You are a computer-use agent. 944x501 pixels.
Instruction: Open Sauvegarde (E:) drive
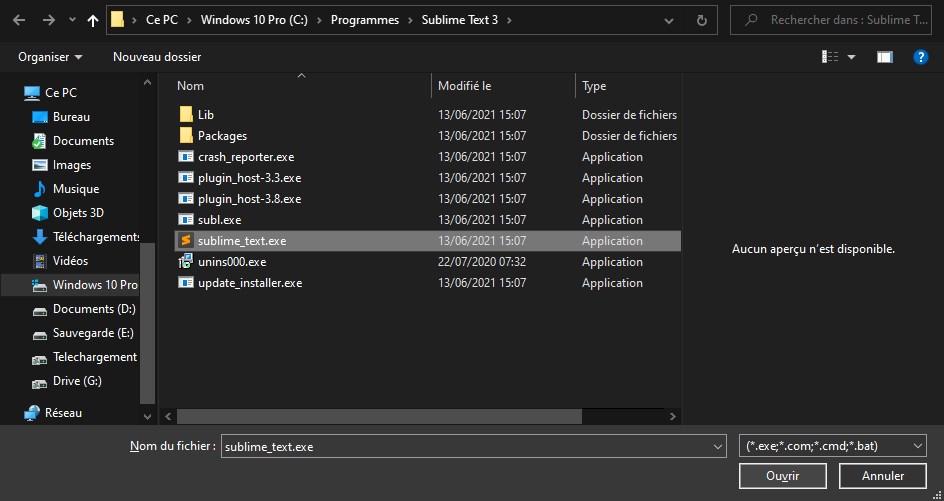(93, 333)
